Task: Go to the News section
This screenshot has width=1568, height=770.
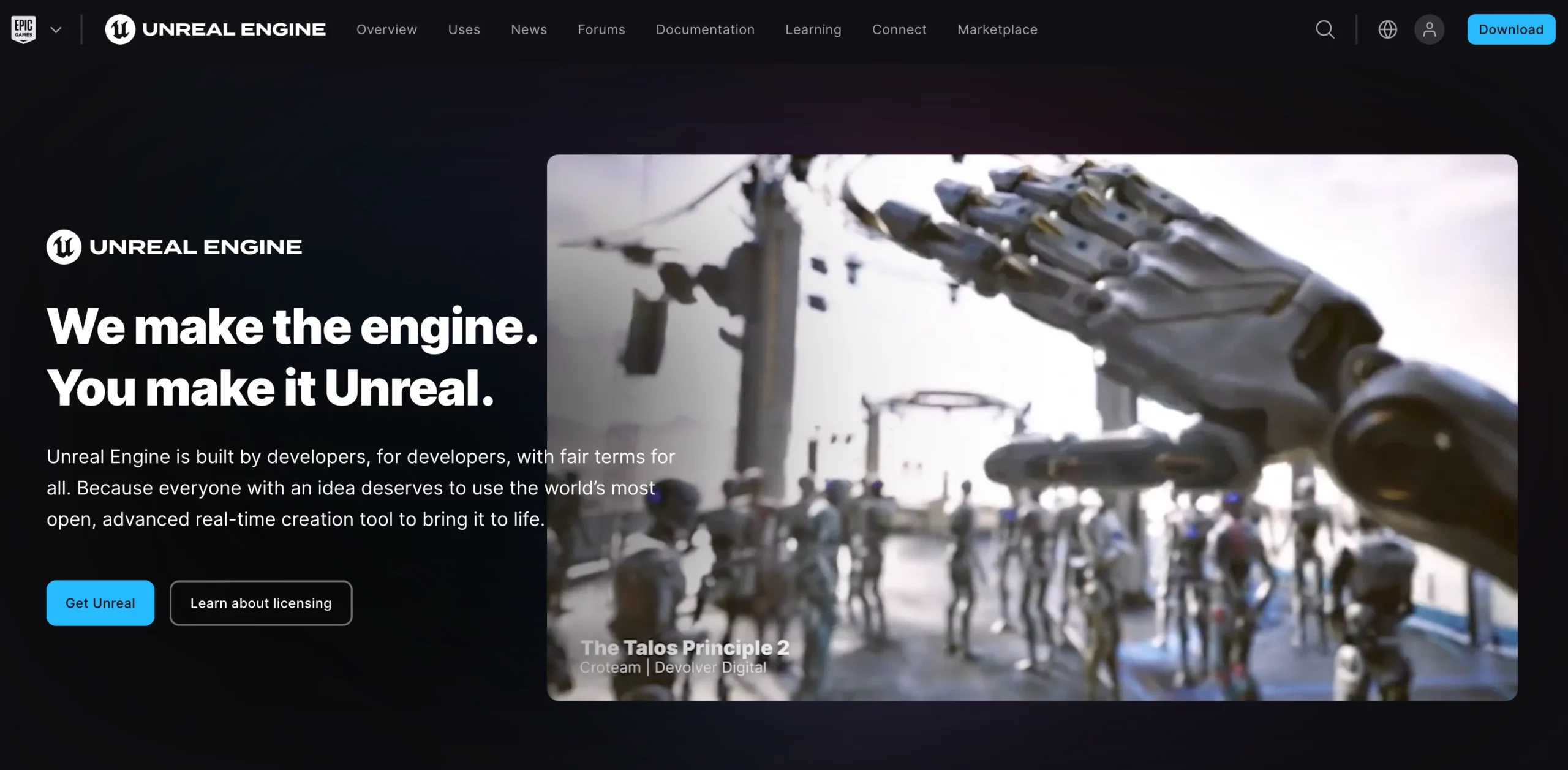Action: coord(529,29)
